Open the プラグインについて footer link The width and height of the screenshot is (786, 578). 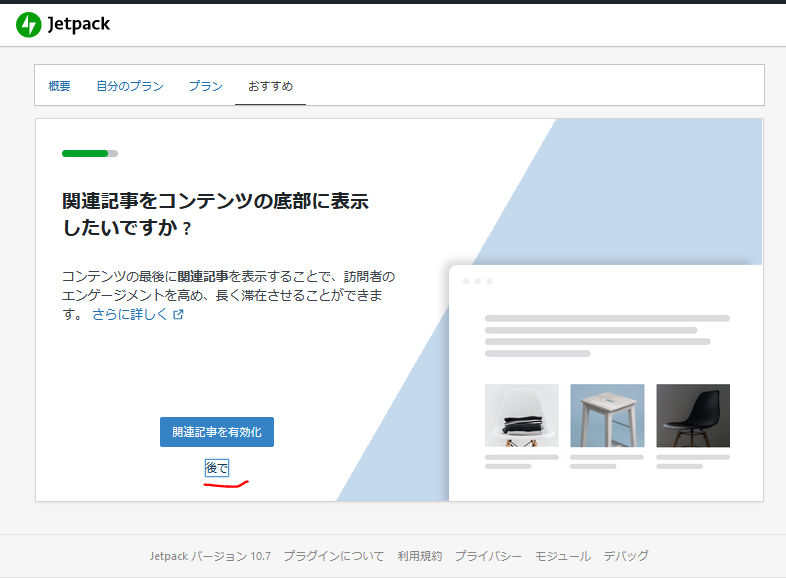(x=333, y=556)
